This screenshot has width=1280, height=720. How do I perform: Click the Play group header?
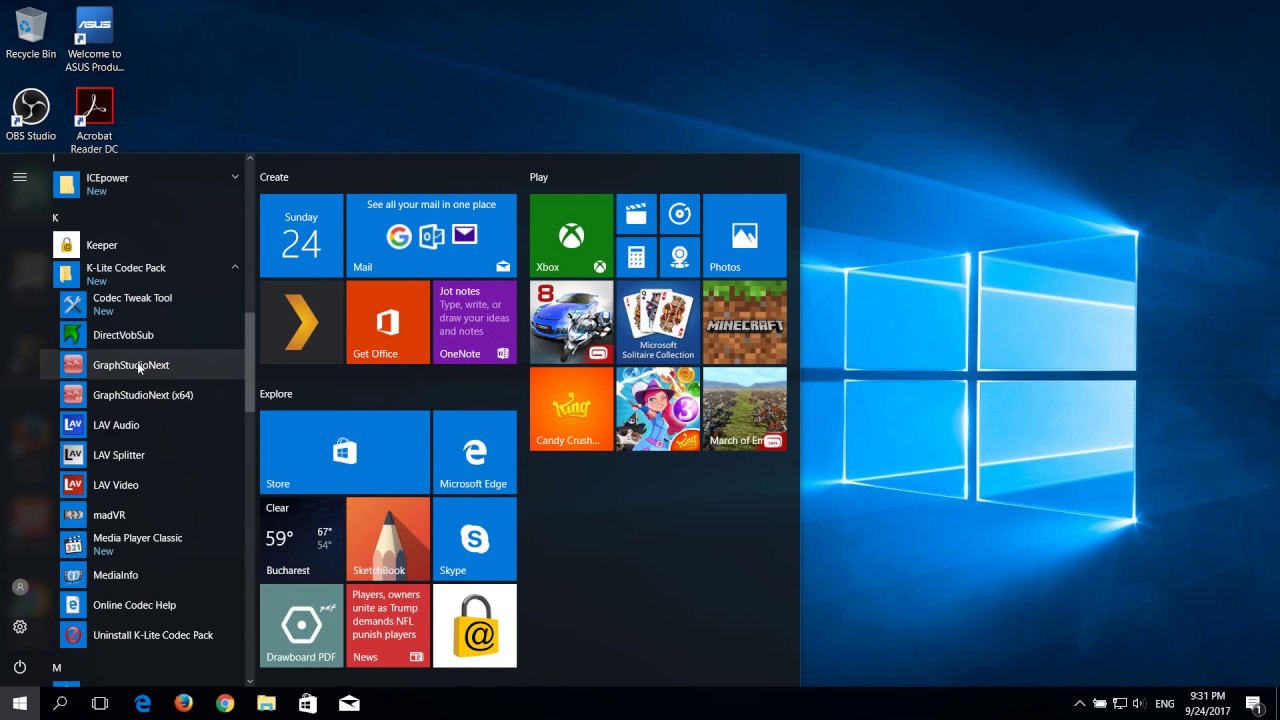coord(539,177)
